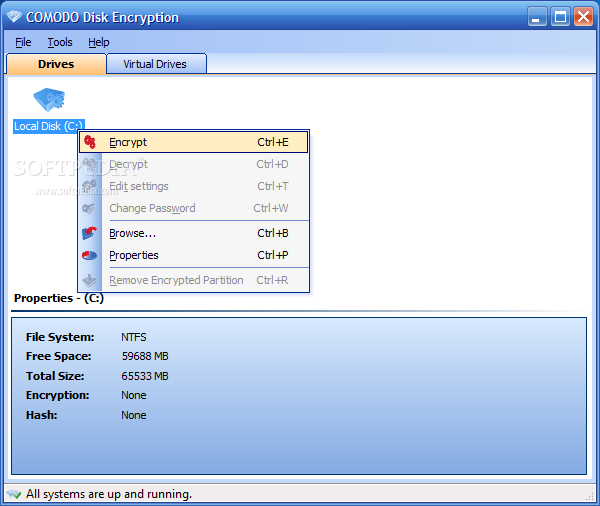The image size is (600, 506).
Task: Click the gear icon beside Edit settings
Action: [x=90, y=186]
